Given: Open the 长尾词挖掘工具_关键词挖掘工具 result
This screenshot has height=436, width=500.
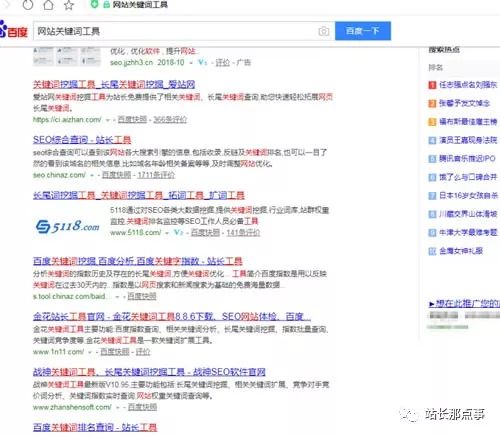Looking at the screenshot, I should [139, 195].
